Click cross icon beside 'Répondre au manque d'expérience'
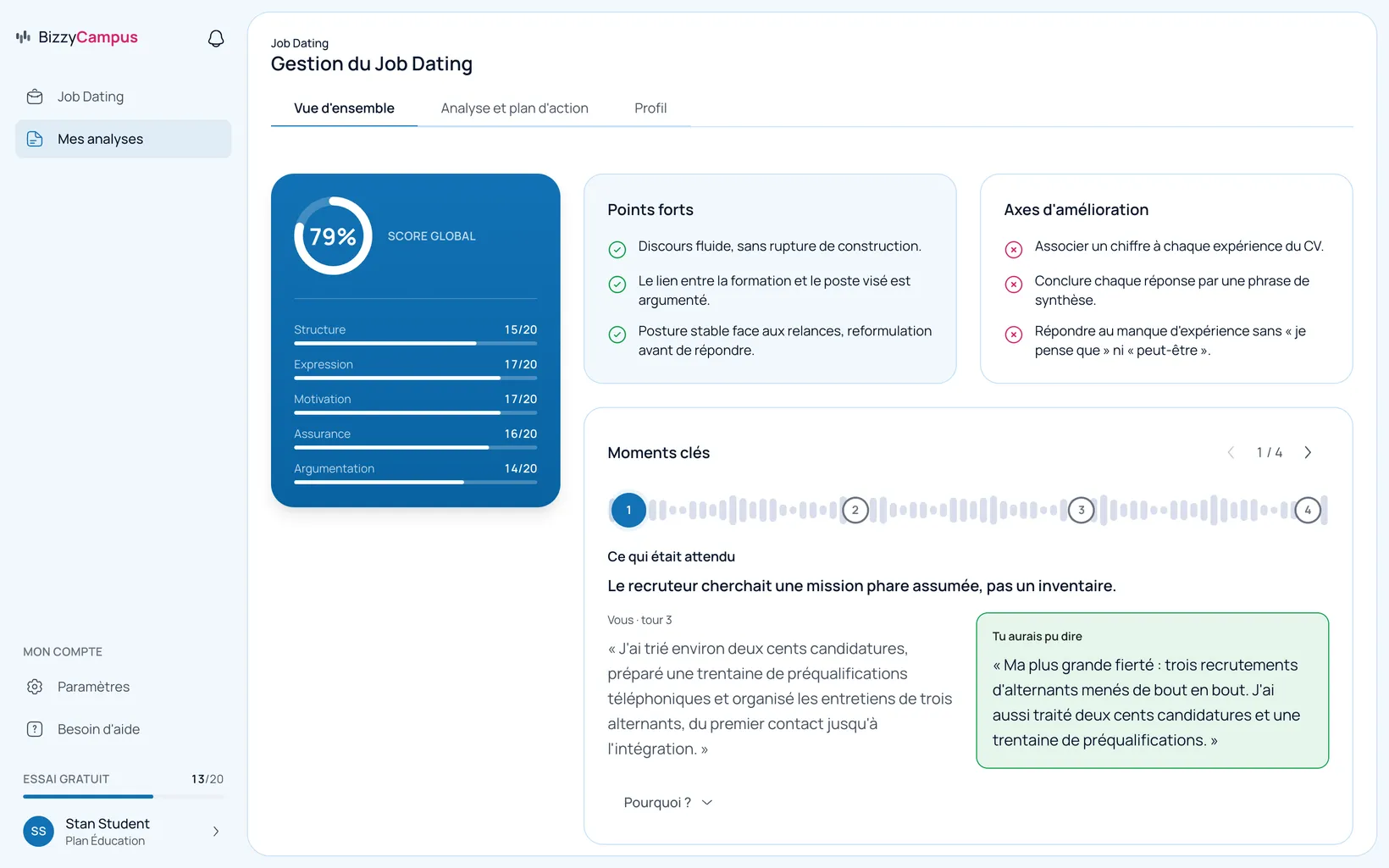 pos(1014,334)
